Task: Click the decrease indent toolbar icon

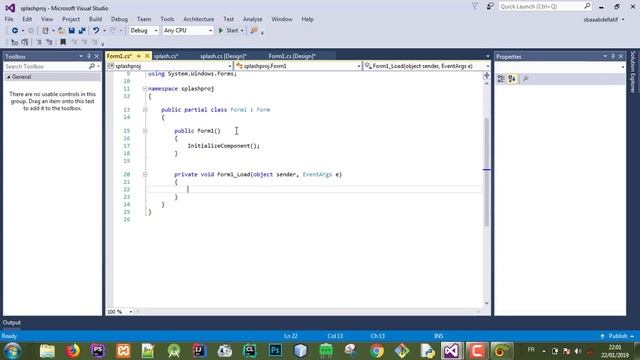Action: click(39, 42)
